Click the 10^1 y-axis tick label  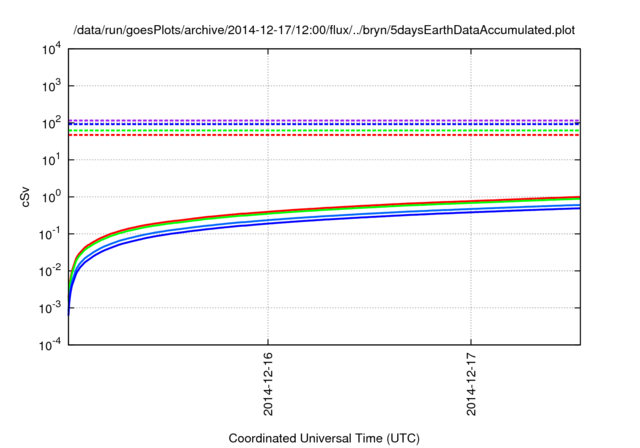point(52,160)
